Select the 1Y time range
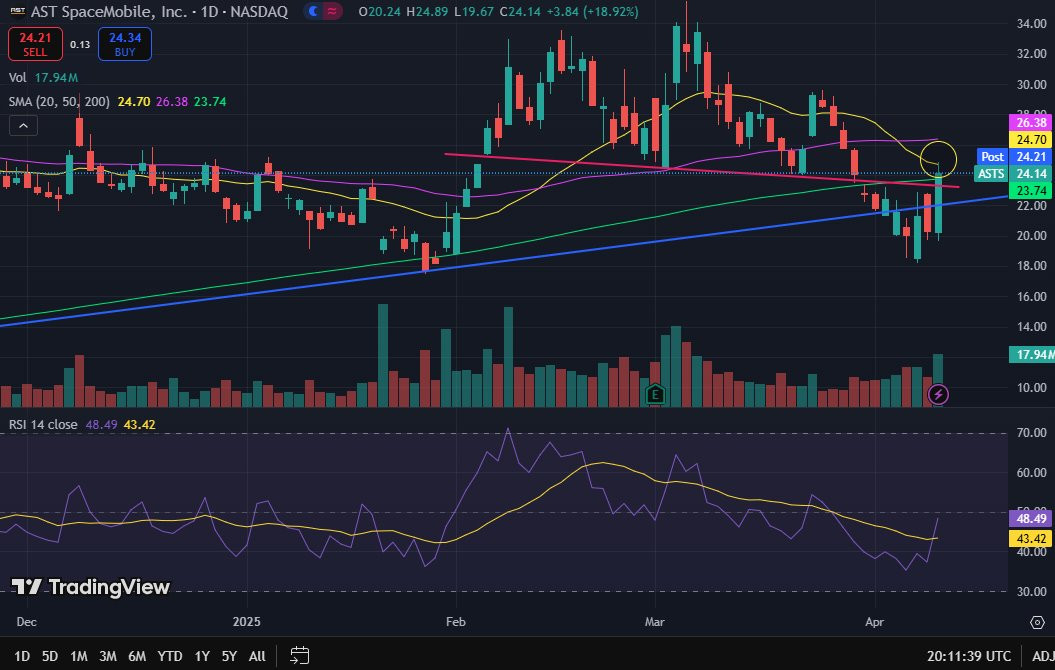Screen dimensions: 1055x670 pos(202,656)
